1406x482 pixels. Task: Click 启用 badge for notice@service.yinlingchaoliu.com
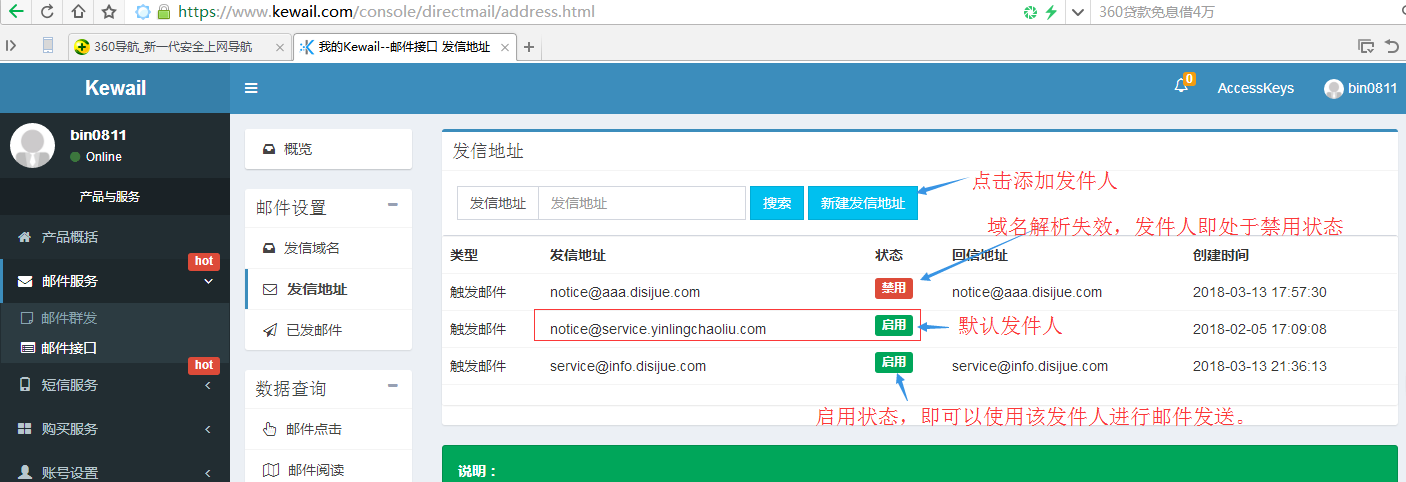[894, 325]
